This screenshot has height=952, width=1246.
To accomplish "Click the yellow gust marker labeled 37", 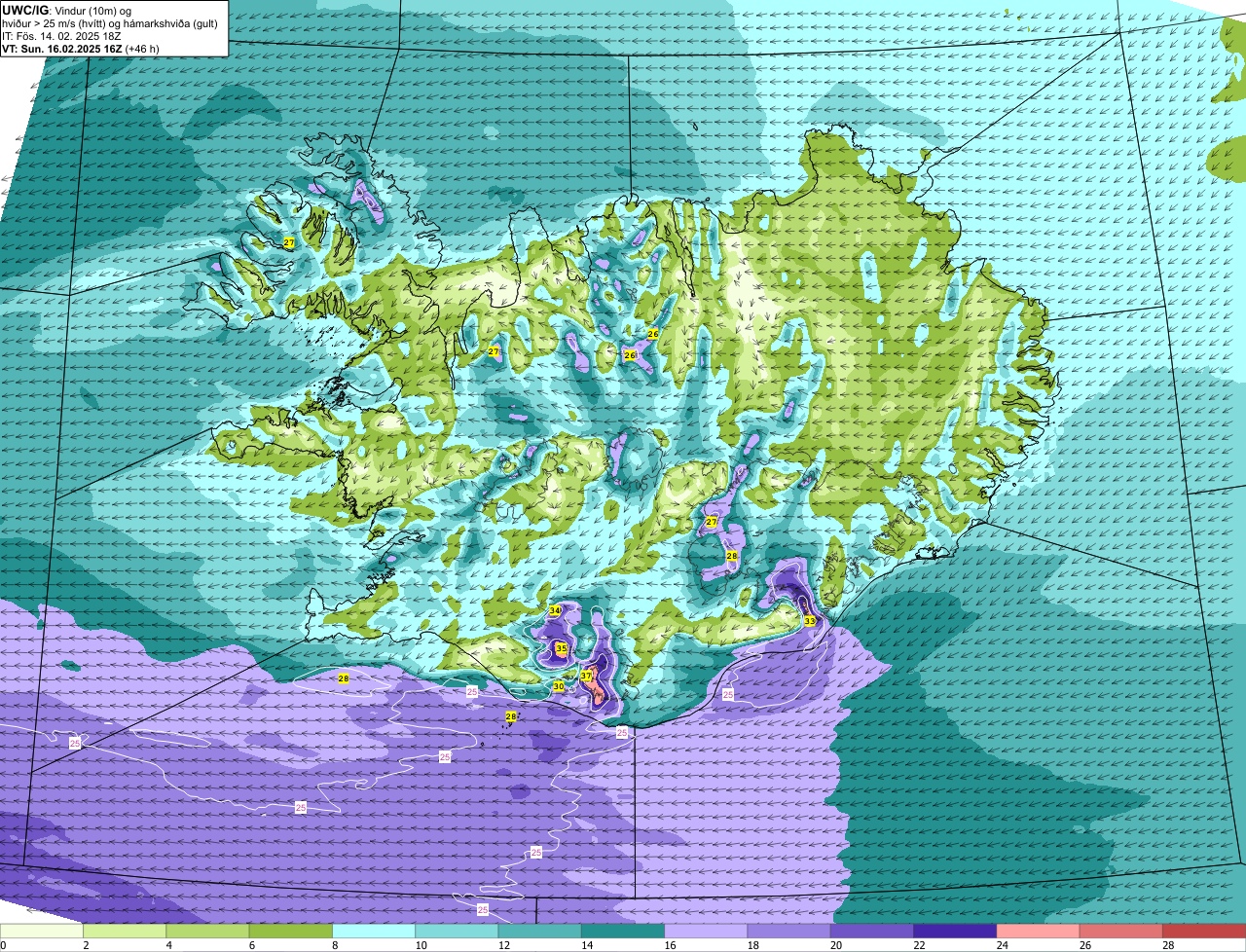I will 586,676.
